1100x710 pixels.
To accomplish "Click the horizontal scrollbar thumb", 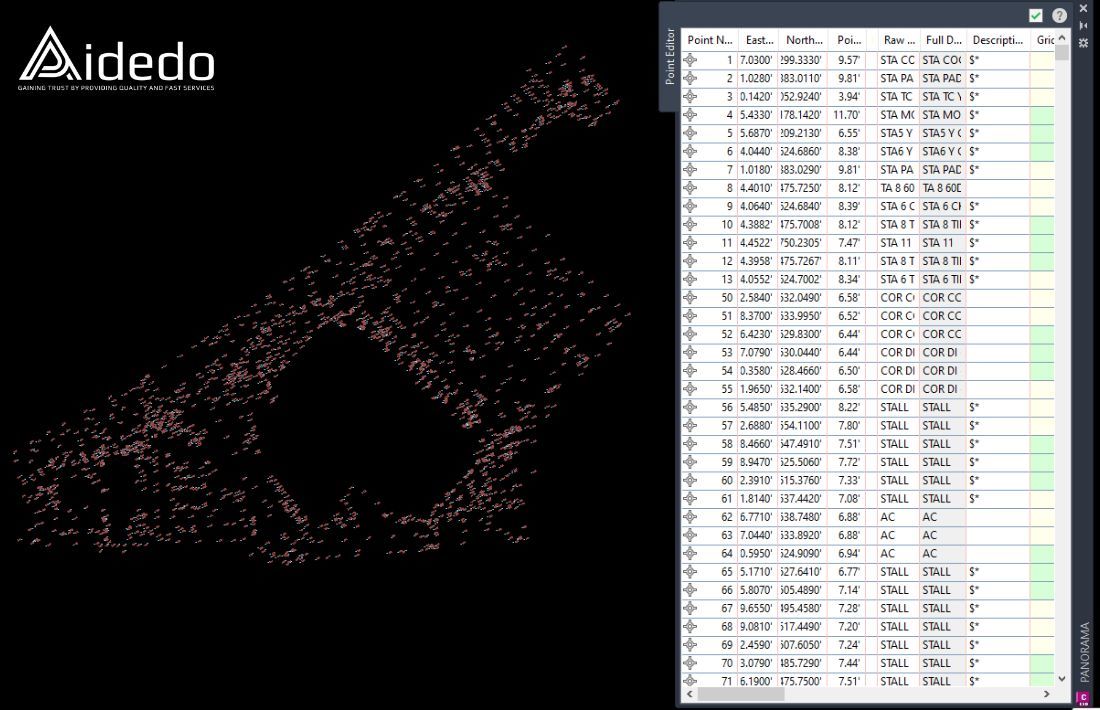I will (741, 694).
